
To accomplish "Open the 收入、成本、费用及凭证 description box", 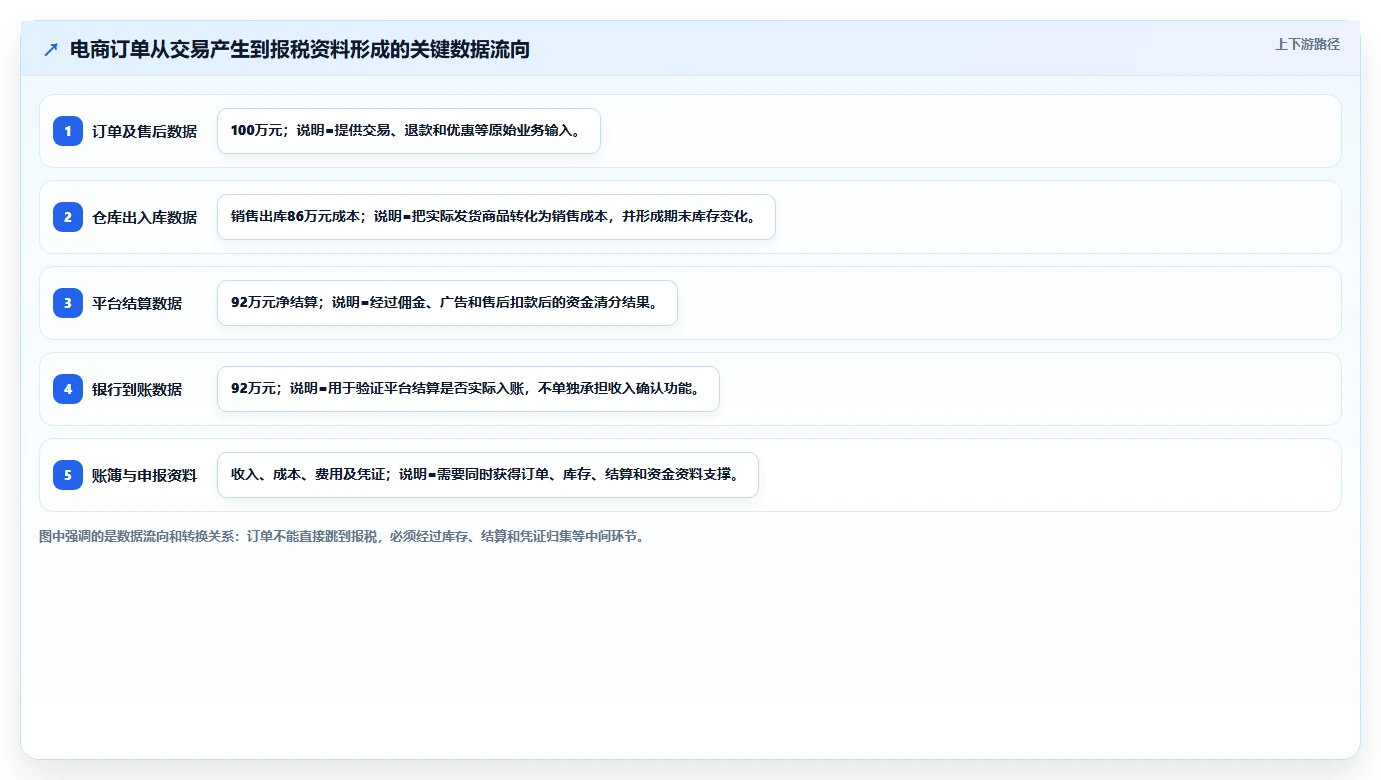I will pyautogui.click(x=488, y=475).
